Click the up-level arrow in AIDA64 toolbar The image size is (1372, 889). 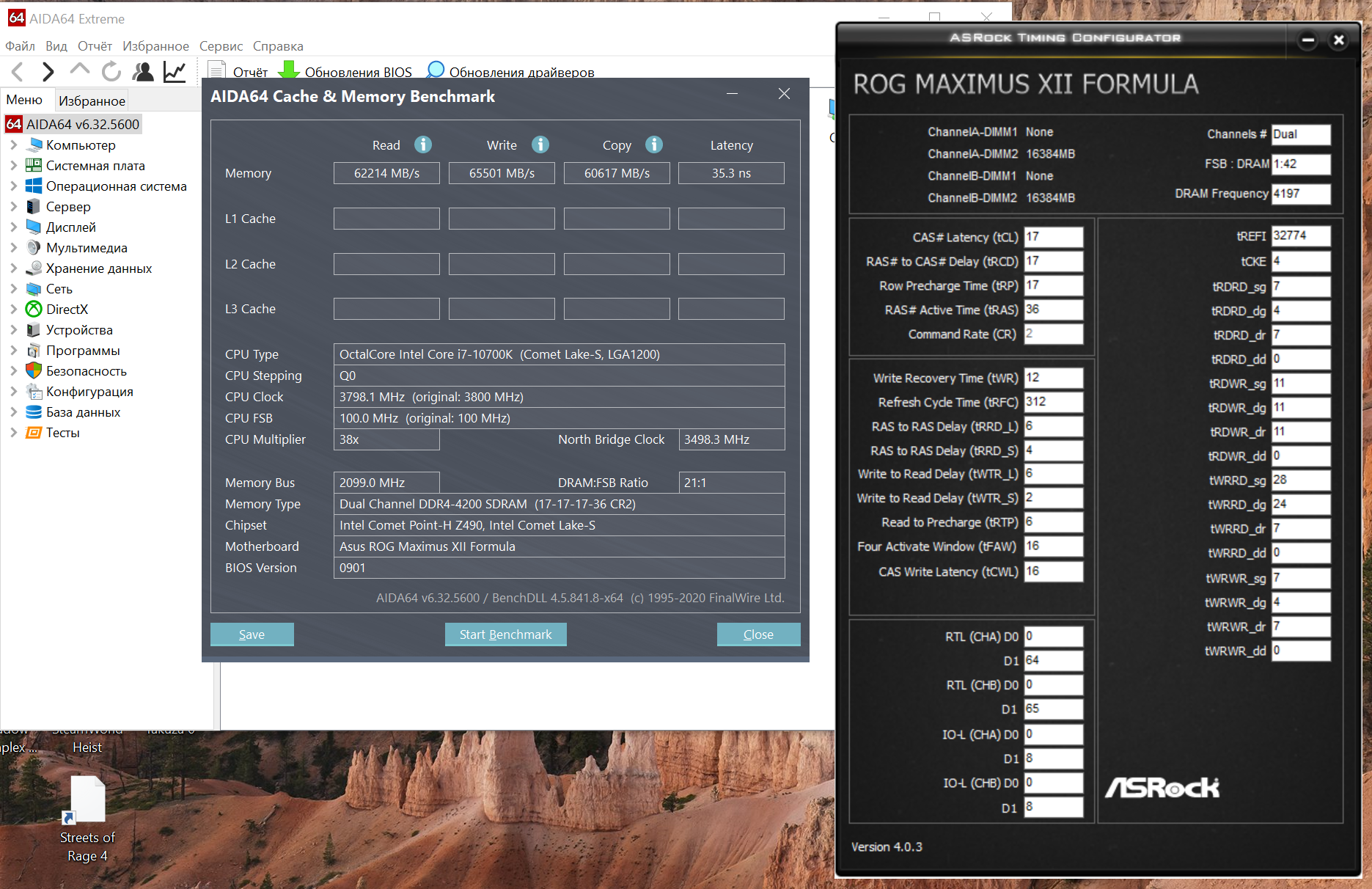(80, 70)
